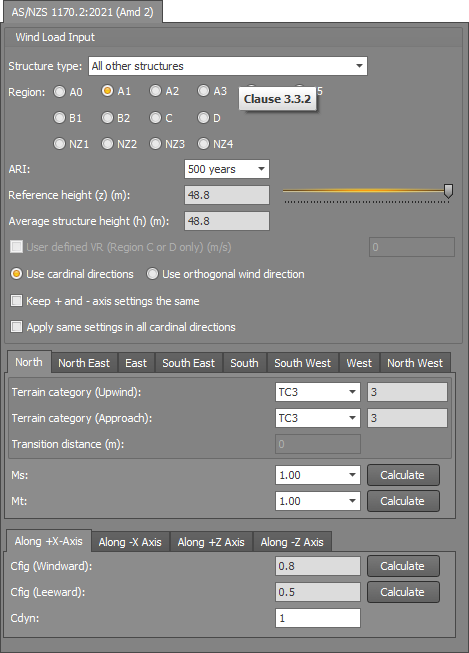469x653 pixels.
Task: Click the Average structure height (h) field
Action: pyautogui.click(x=227, y=221)
